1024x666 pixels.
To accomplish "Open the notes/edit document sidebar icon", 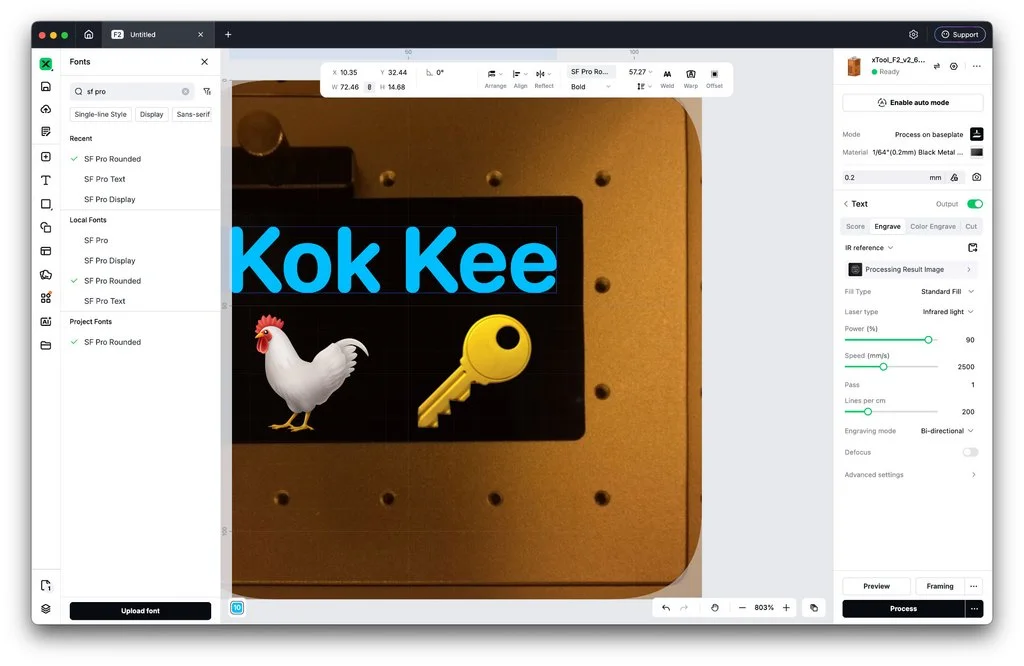I will (46, 131).
